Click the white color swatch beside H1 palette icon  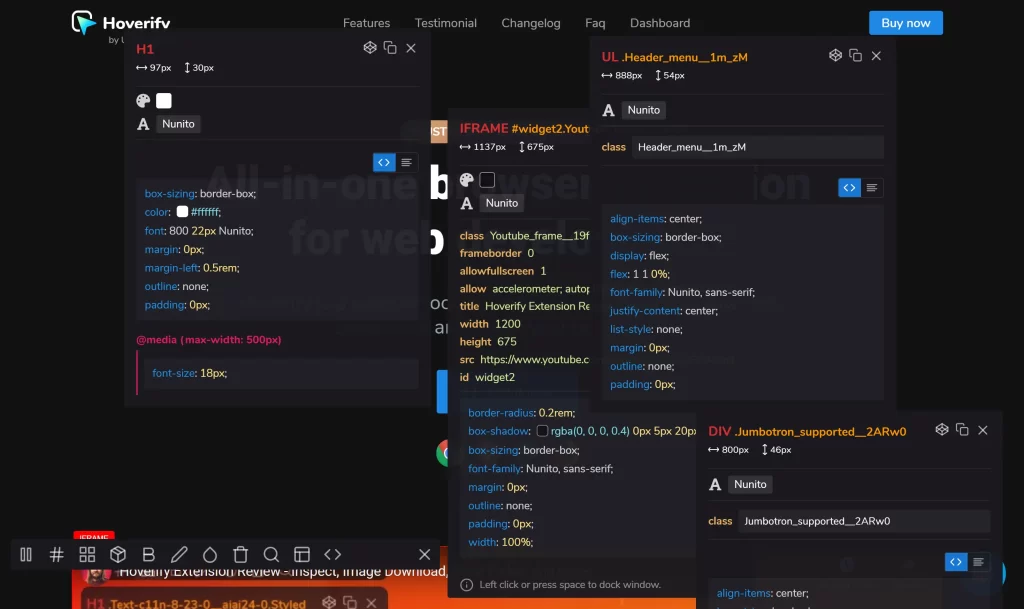[x=164, y=101]
